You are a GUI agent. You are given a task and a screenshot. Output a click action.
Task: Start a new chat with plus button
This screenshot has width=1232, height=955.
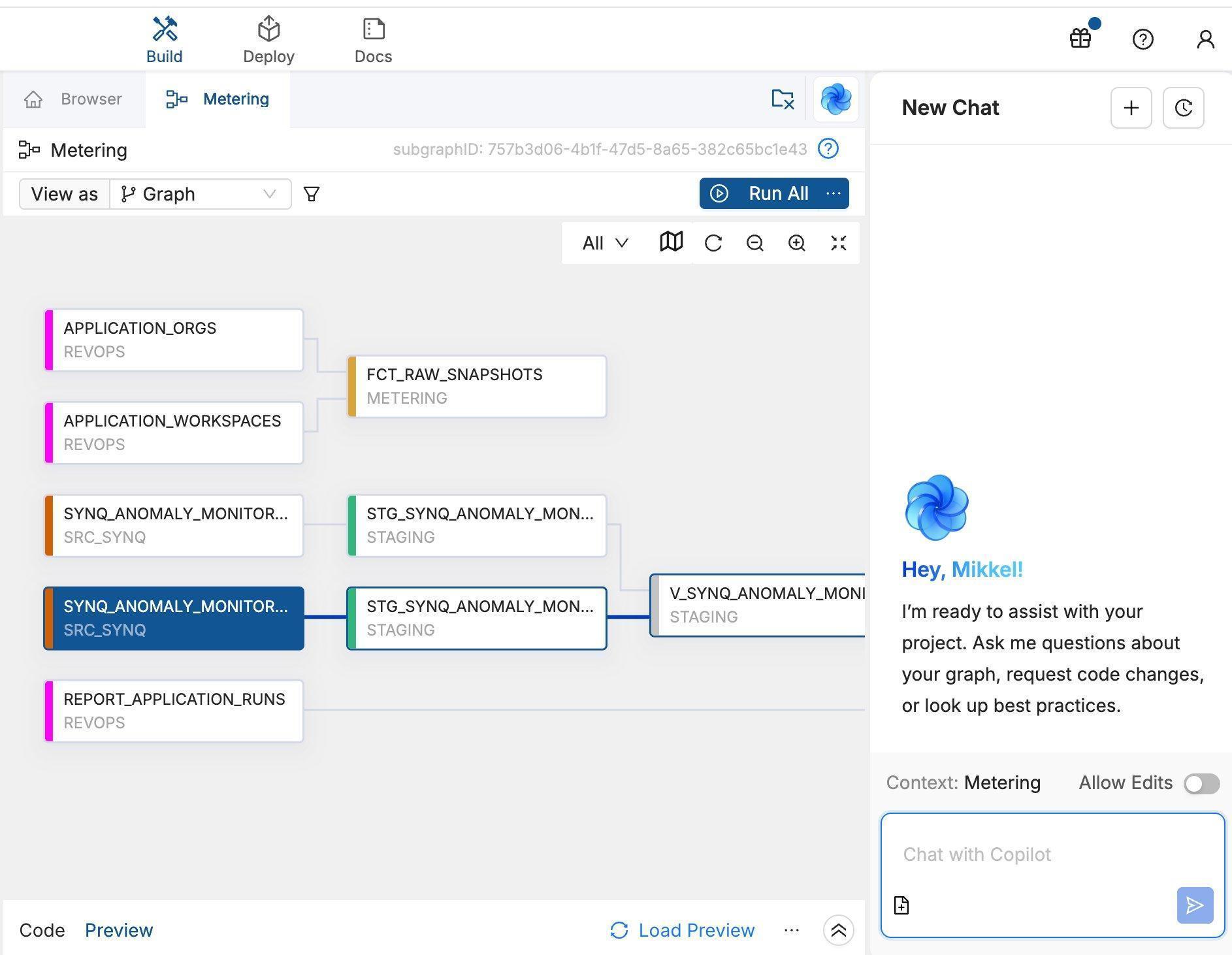coord(1131,108)
